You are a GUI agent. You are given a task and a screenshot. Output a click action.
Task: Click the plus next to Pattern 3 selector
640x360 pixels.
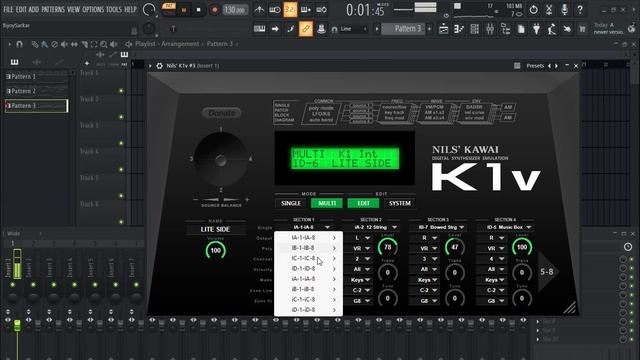click(x=429, y=29)
